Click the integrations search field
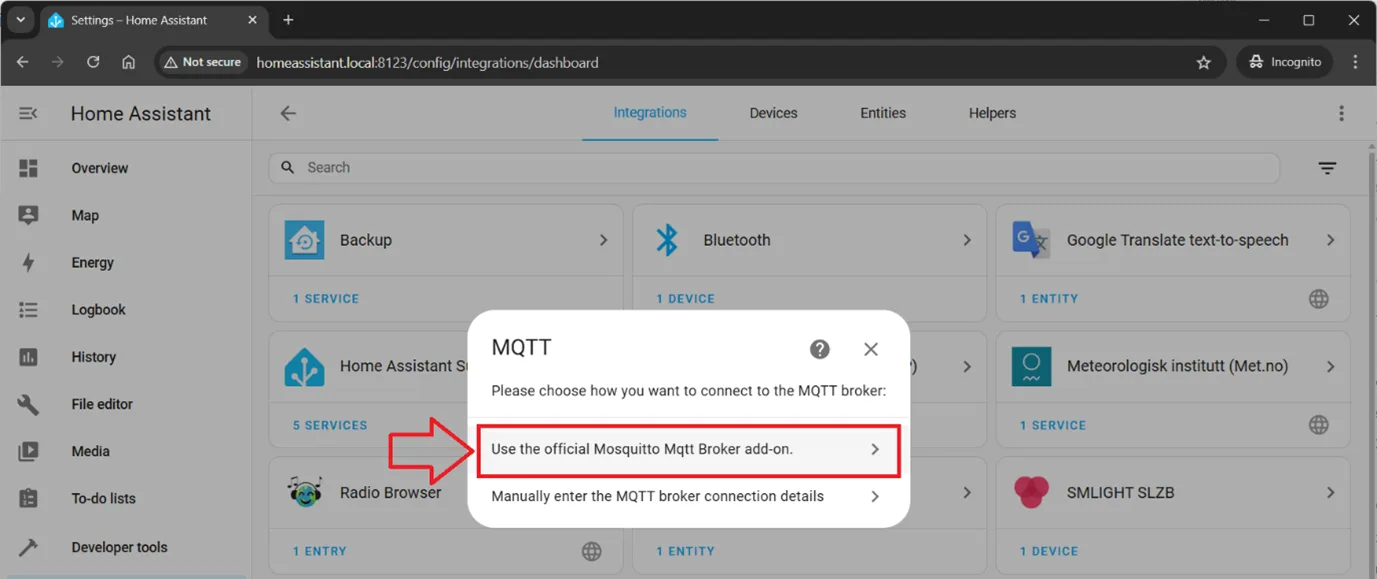This screenshot has width=1377, height=579. 780,168
